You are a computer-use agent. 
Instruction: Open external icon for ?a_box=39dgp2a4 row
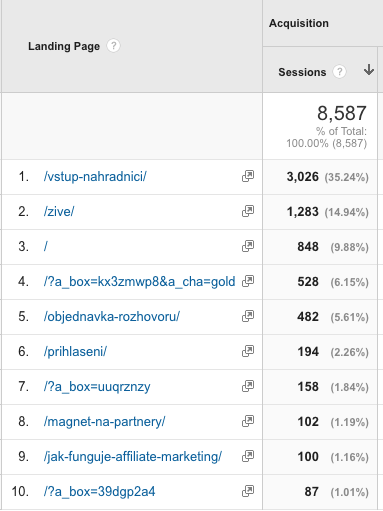248,491
